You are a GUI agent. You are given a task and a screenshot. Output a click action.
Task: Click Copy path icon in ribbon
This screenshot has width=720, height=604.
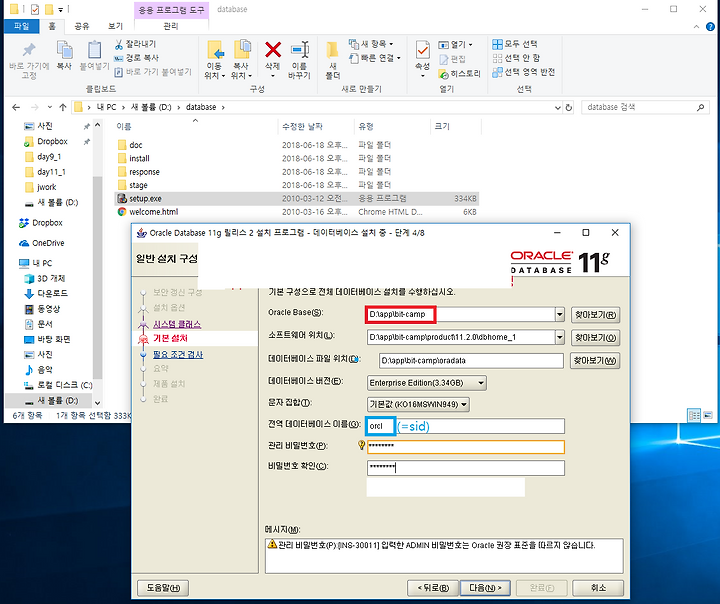[119, 58]
